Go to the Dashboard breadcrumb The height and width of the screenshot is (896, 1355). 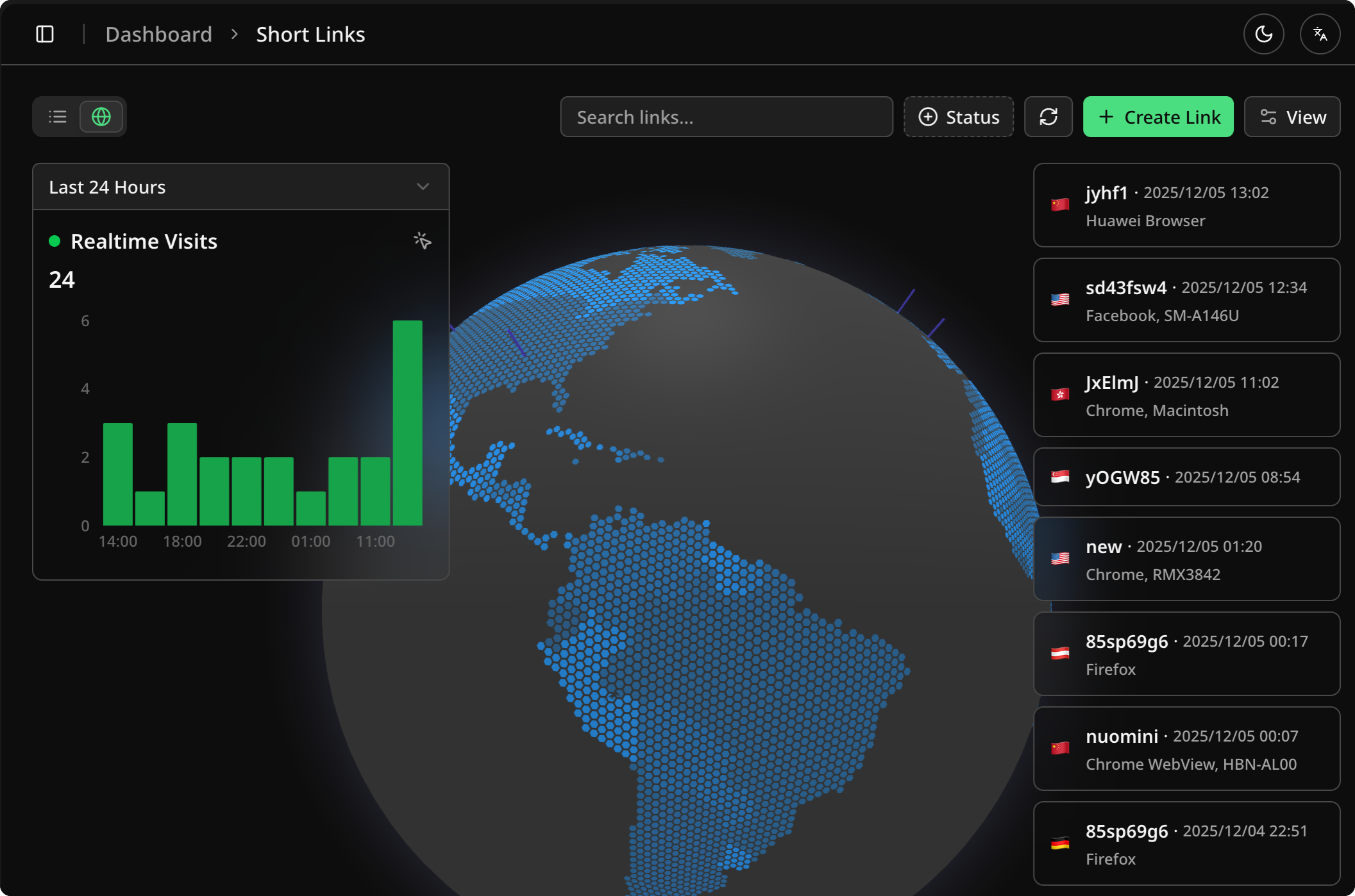[x=158, y=34]
